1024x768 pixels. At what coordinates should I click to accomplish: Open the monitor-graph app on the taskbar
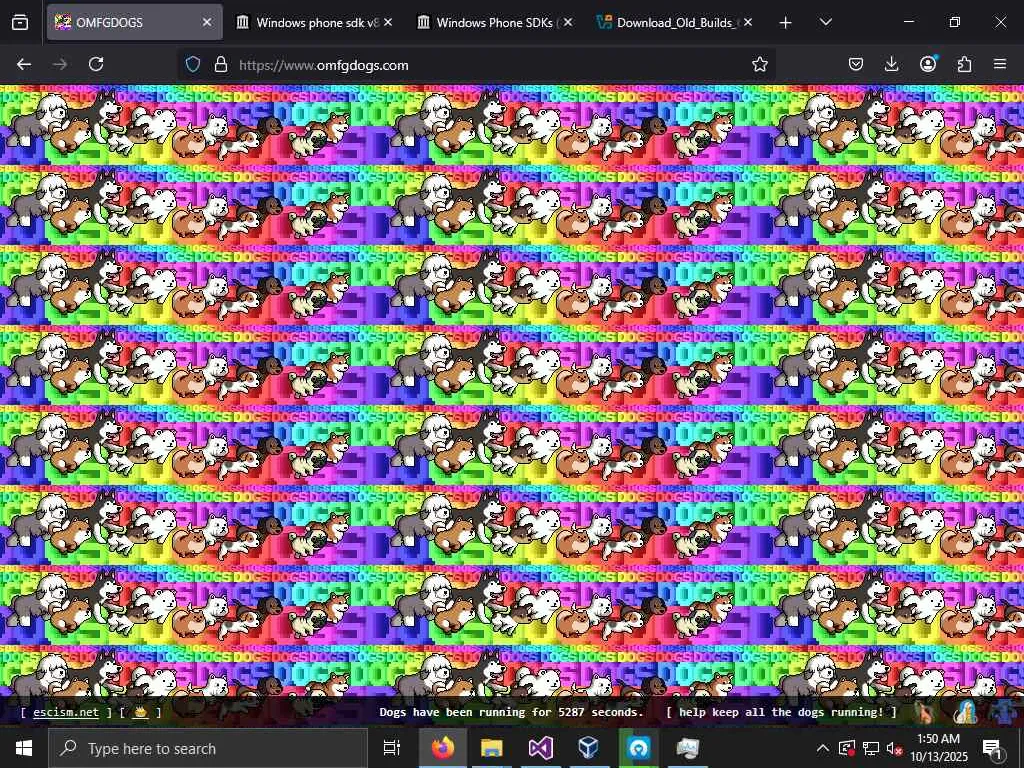[687, 748]
